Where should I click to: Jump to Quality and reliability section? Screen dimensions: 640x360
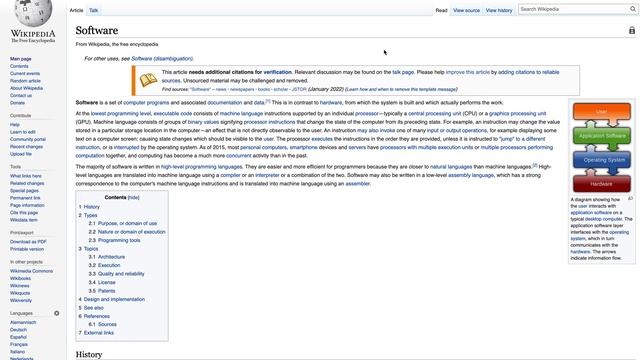pyautogui.click(x=121, y=274)
